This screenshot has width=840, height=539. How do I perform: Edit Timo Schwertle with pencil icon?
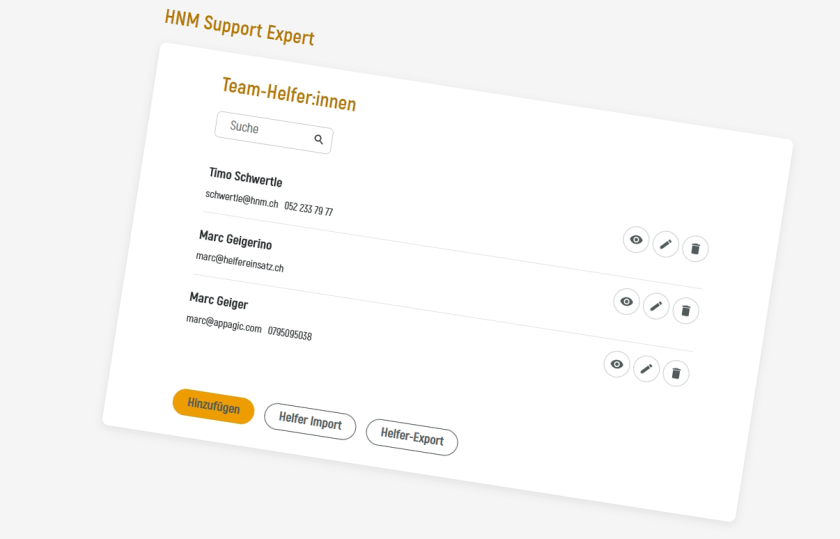666,244
